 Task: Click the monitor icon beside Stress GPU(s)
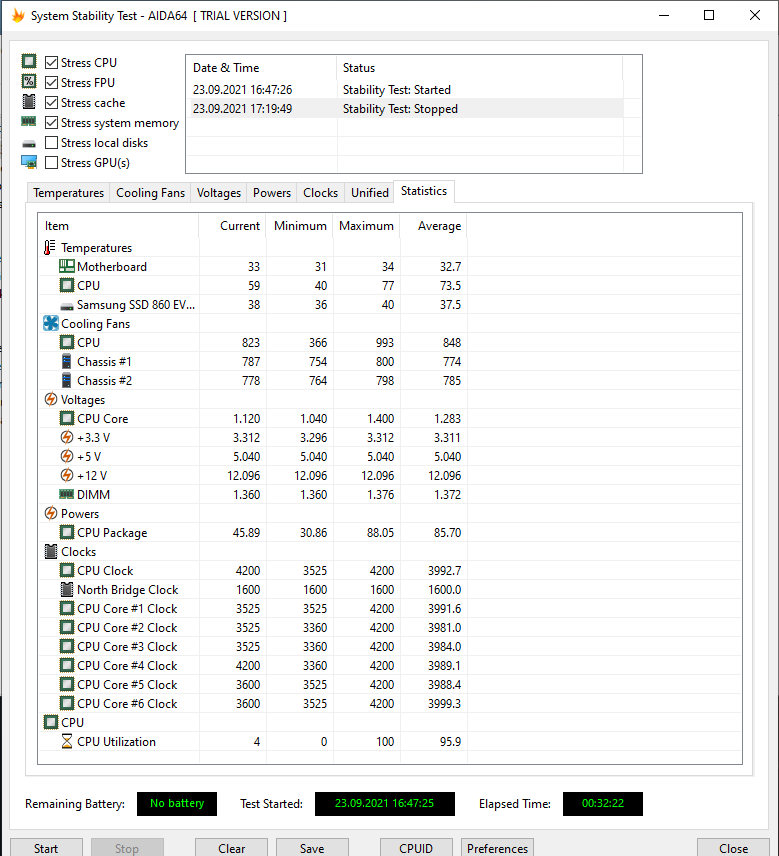tap(29, 162)
